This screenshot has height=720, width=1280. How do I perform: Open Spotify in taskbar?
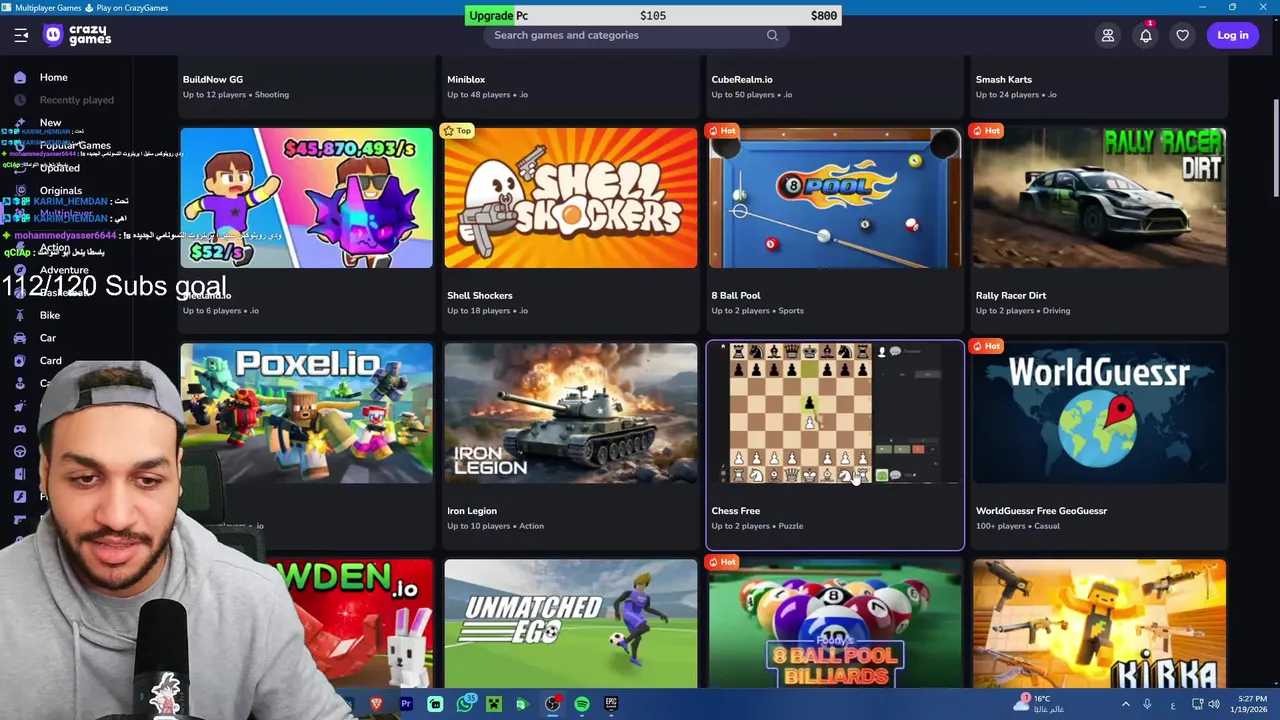coord(582,704)
